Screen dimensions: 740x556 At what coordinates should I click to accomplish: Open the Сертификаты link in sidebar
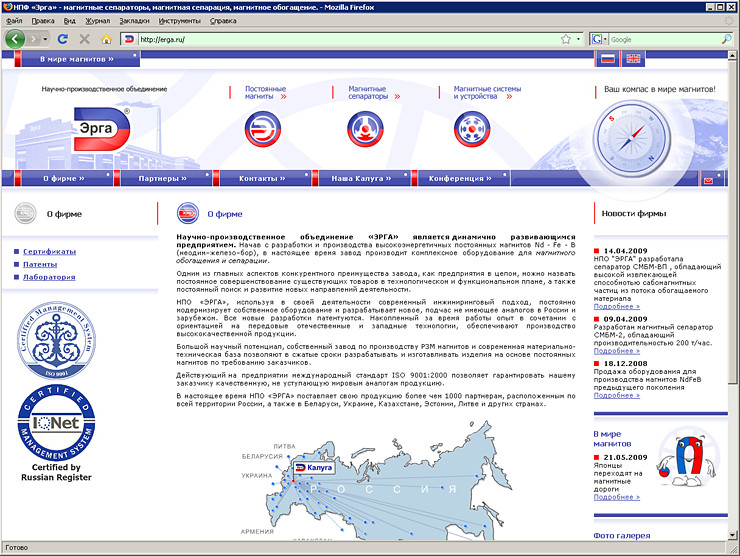click(x=50, y=251)
